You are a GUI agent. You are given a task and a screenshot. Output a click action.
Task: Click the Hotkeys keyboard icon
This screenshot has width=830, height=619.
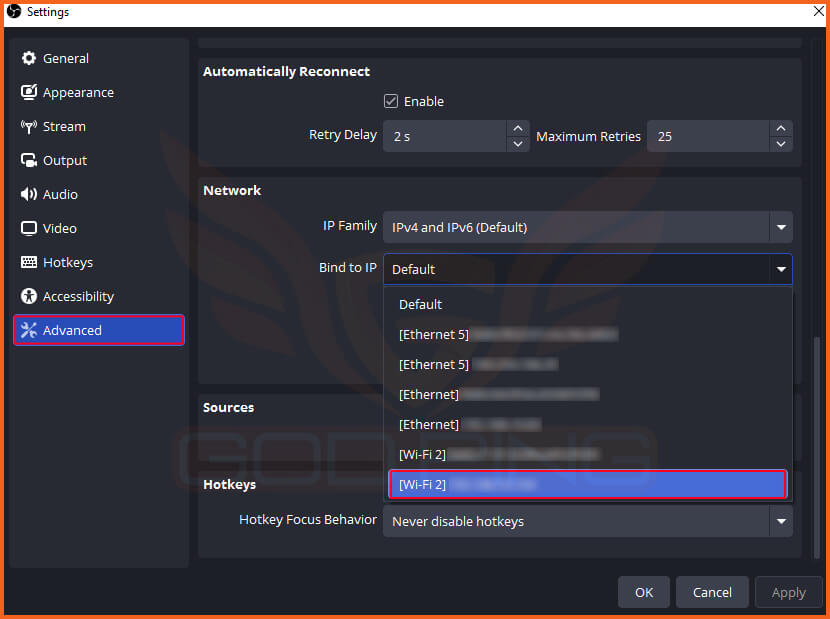[29, 263]
